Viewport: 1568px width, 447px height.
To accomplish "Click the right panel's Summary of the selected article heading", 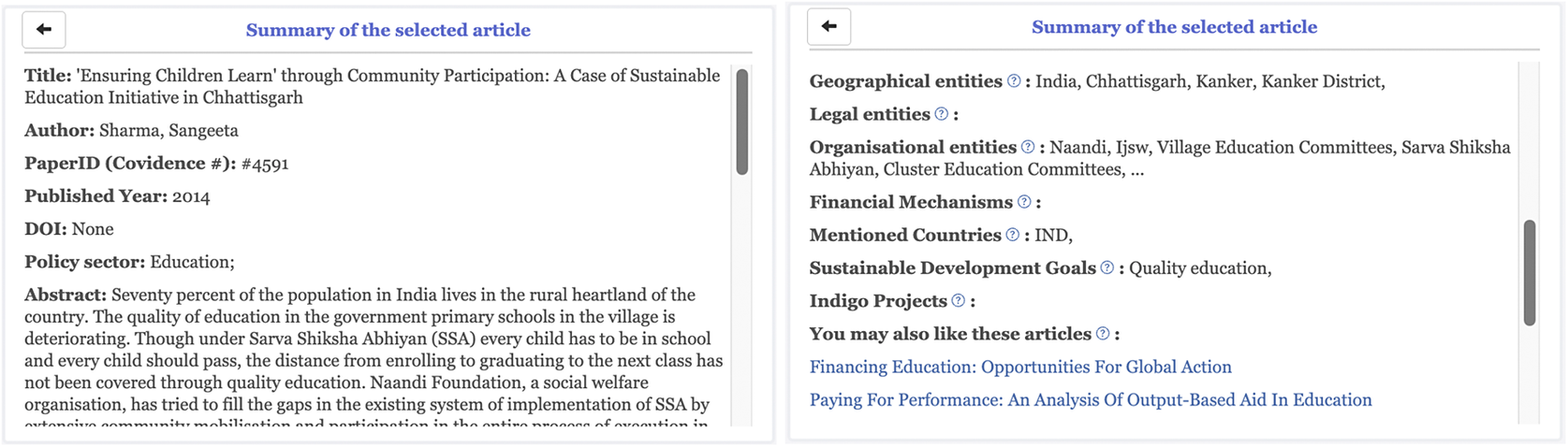I will click(1174, 27).
